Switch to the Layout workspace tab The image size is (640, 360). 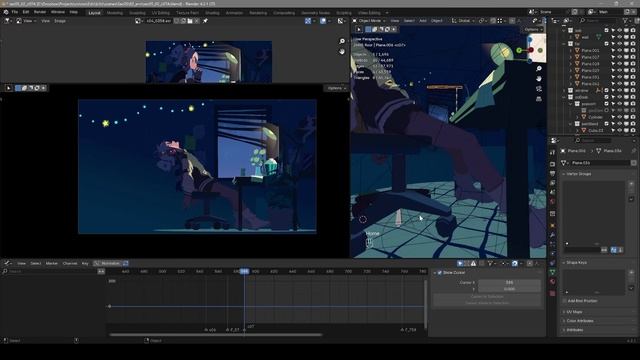(x=94, y=13)
